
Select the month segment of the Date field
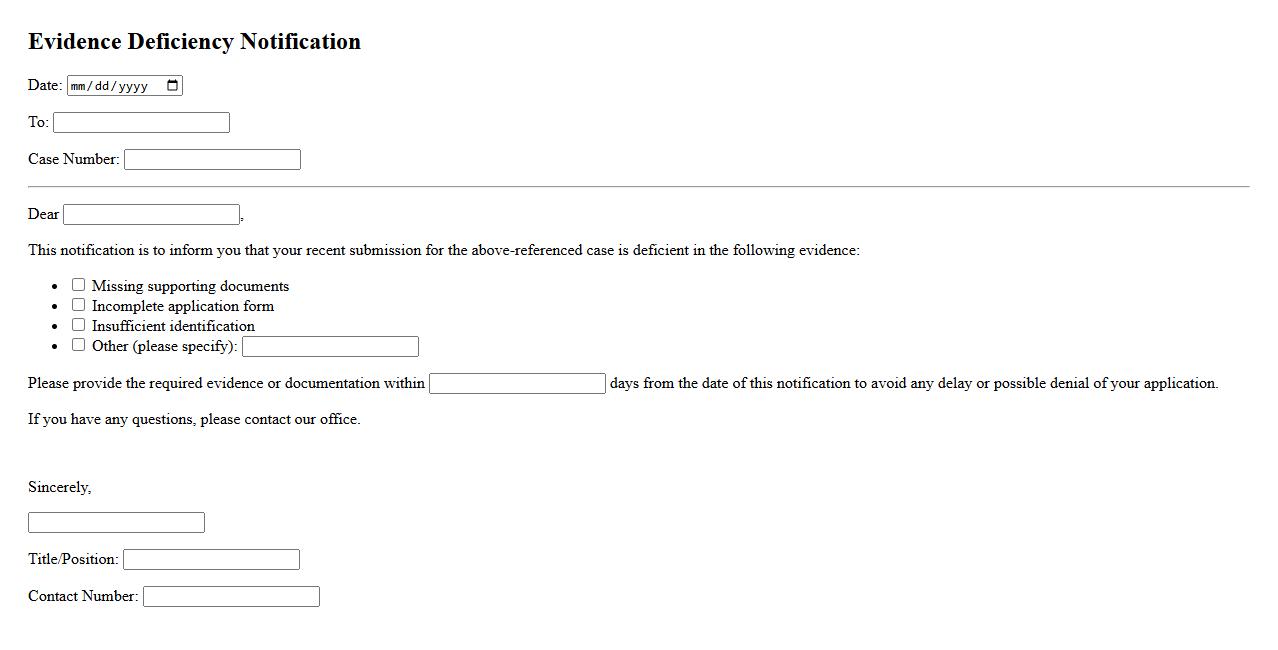pyautogui.click(x=80, y=86)
